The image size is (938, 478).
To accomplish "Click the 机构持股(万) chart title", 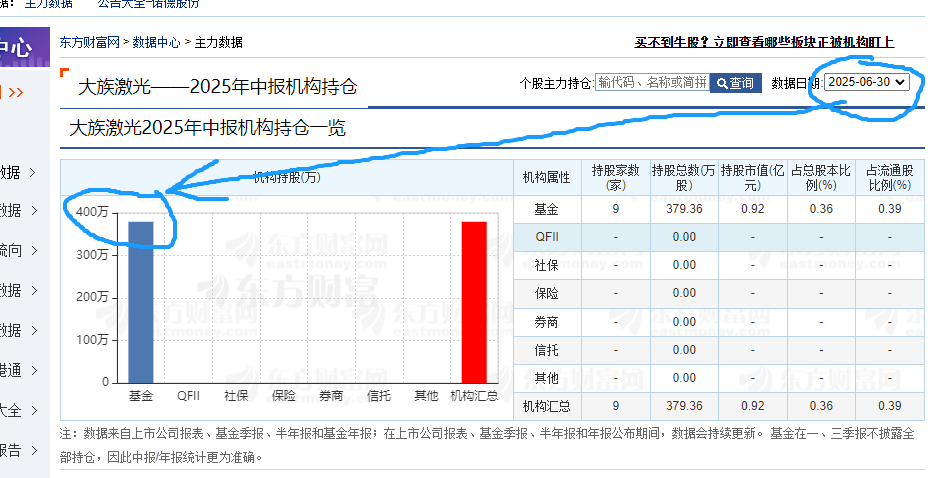I will 287,177.
